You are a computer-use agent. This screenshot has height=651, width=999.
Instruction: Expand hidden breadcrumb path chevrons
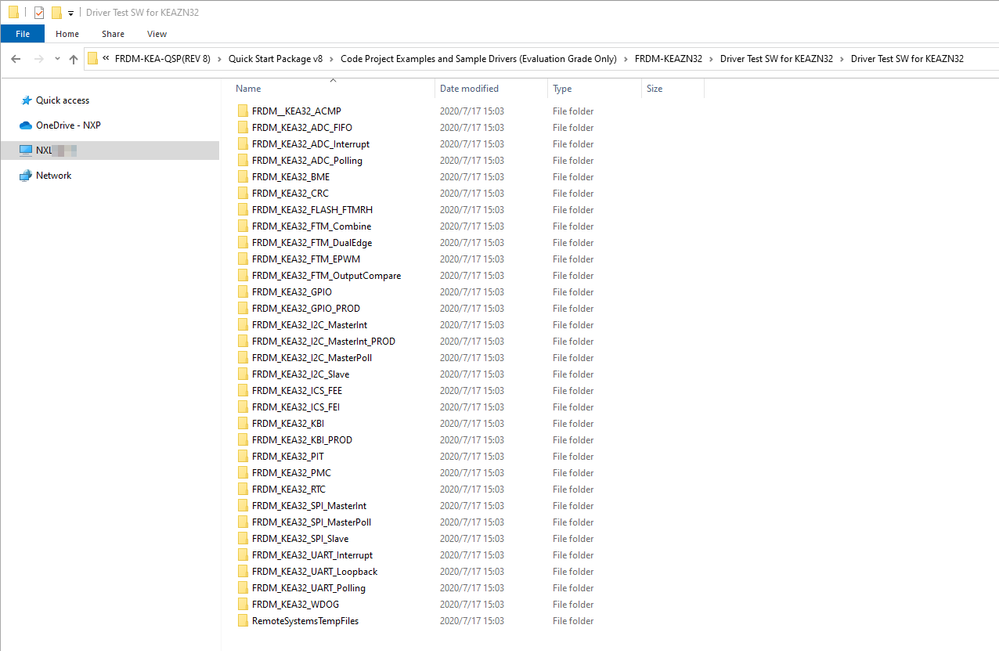[106, 59]
